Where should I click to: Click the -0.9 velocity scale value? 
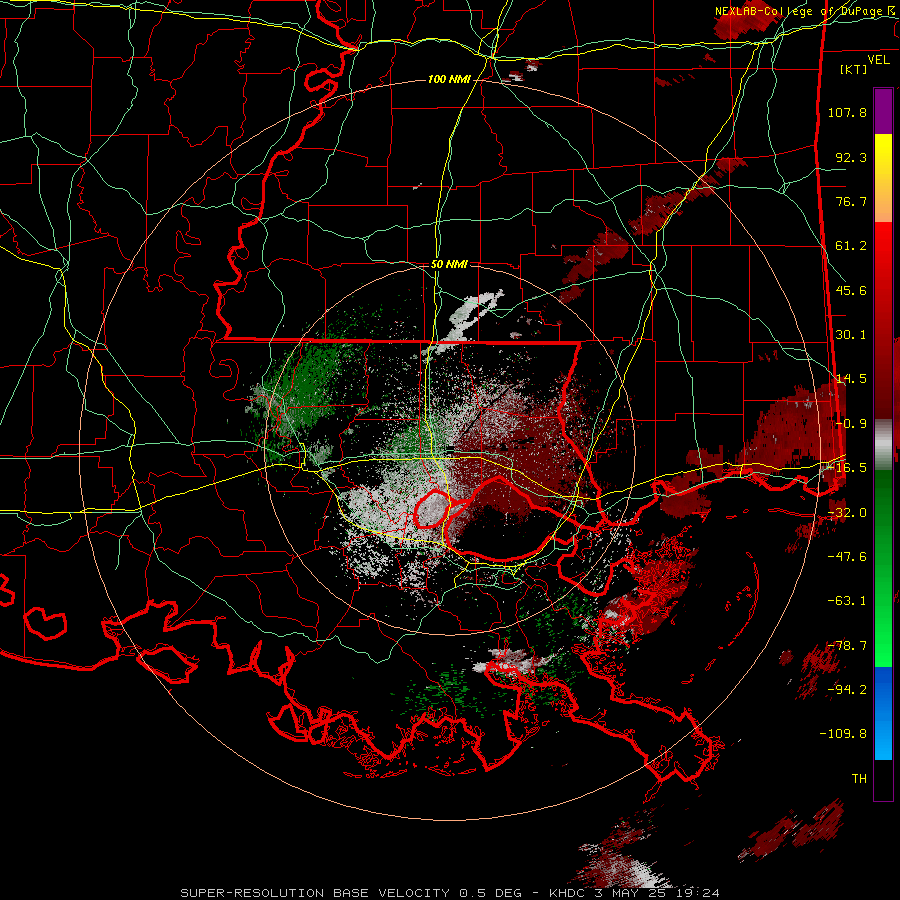point(851,424)
